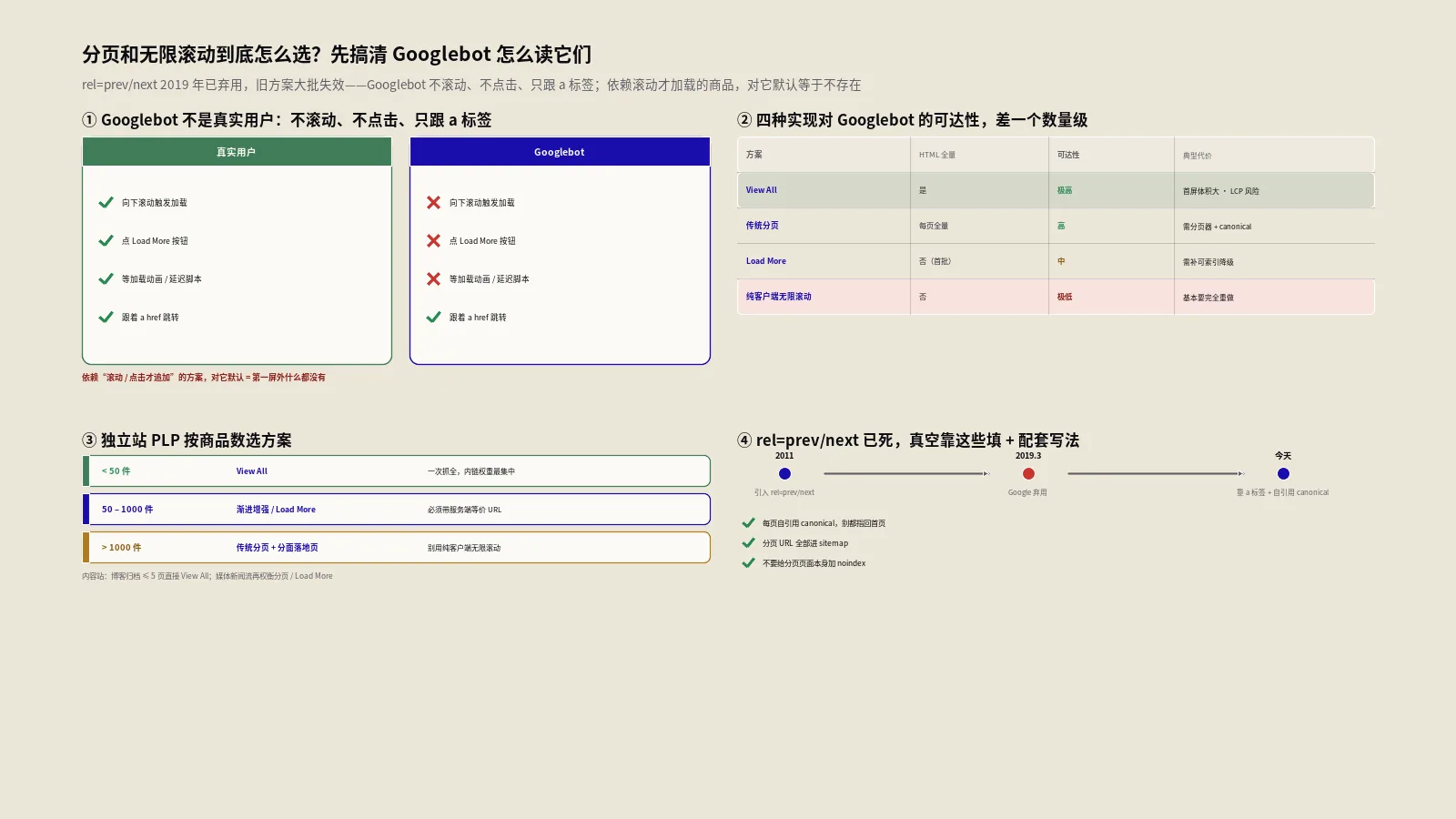Click the 基本要完全重做 cell
This screenshot has height=819, width=1456.
tap(1208, 298)
